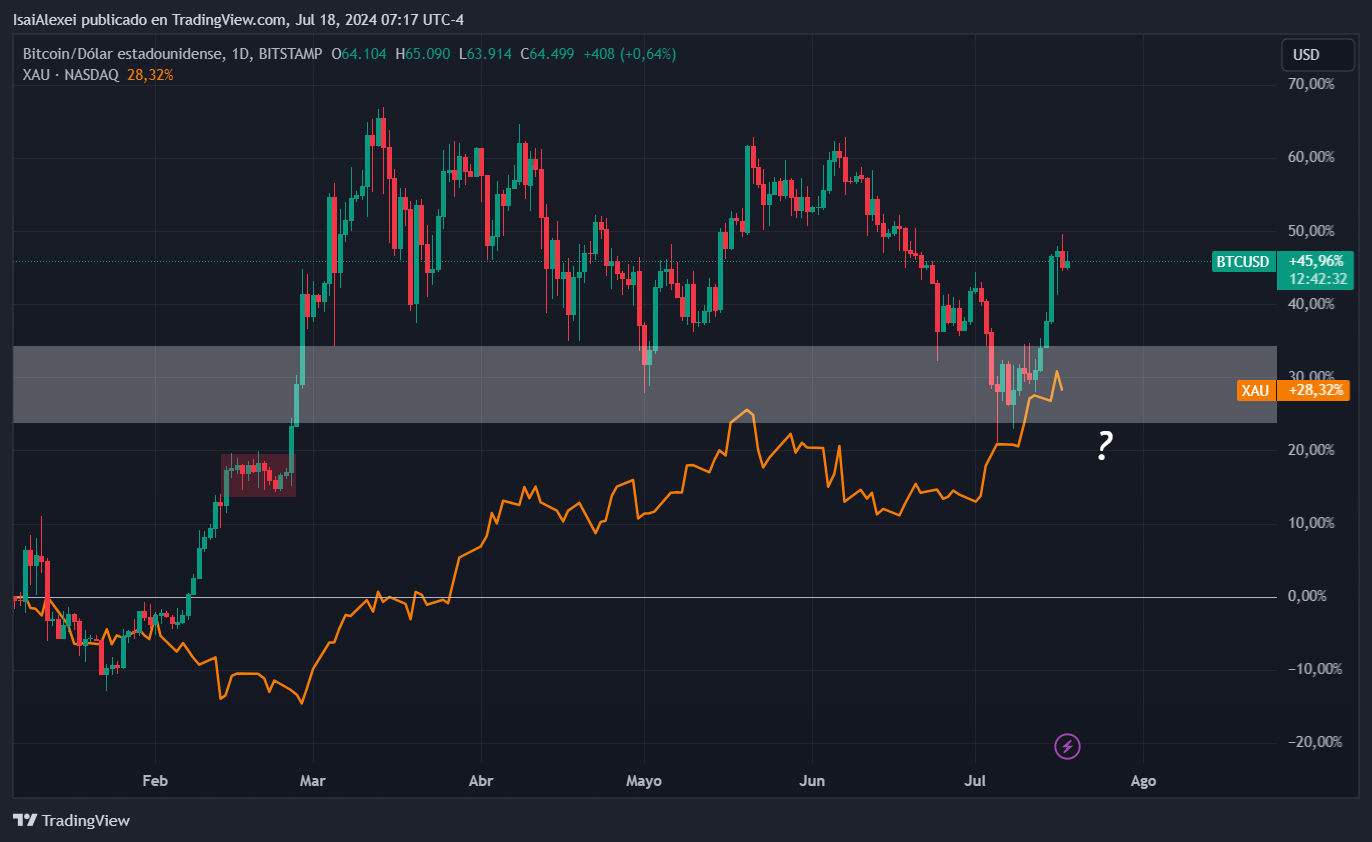The image size is (1372, 842).
Task: Click the closing price C64.499 value
Action: point(547,54)
